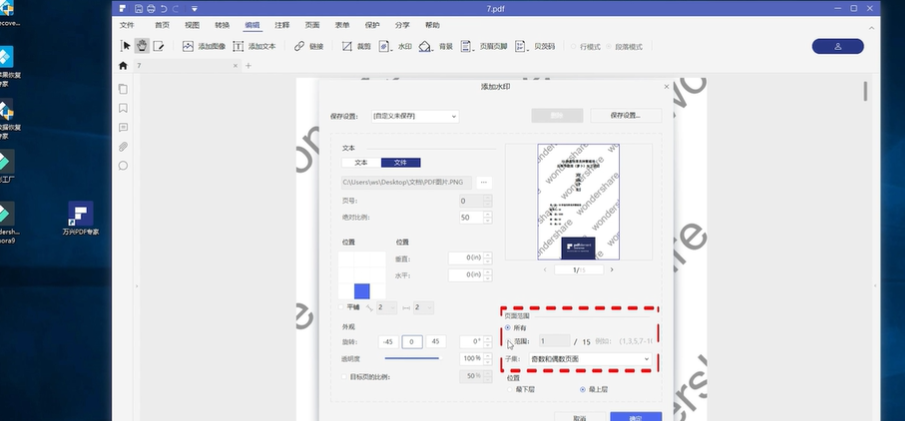Close the document tab named 7
The width and height of the screenshot is (905, 421).
tap(235, 66)
